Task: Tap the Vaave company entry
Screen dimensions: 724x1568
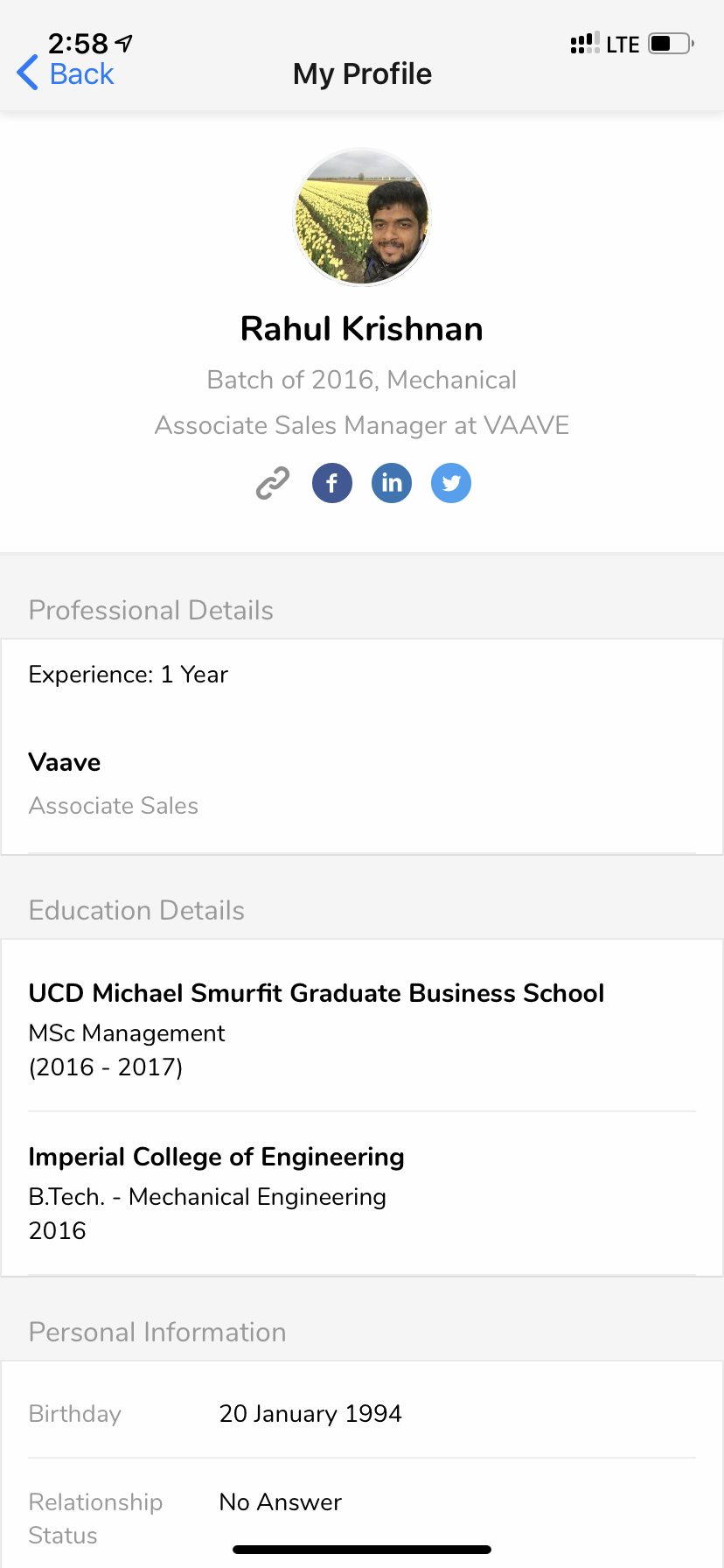Action: (65, 762)
